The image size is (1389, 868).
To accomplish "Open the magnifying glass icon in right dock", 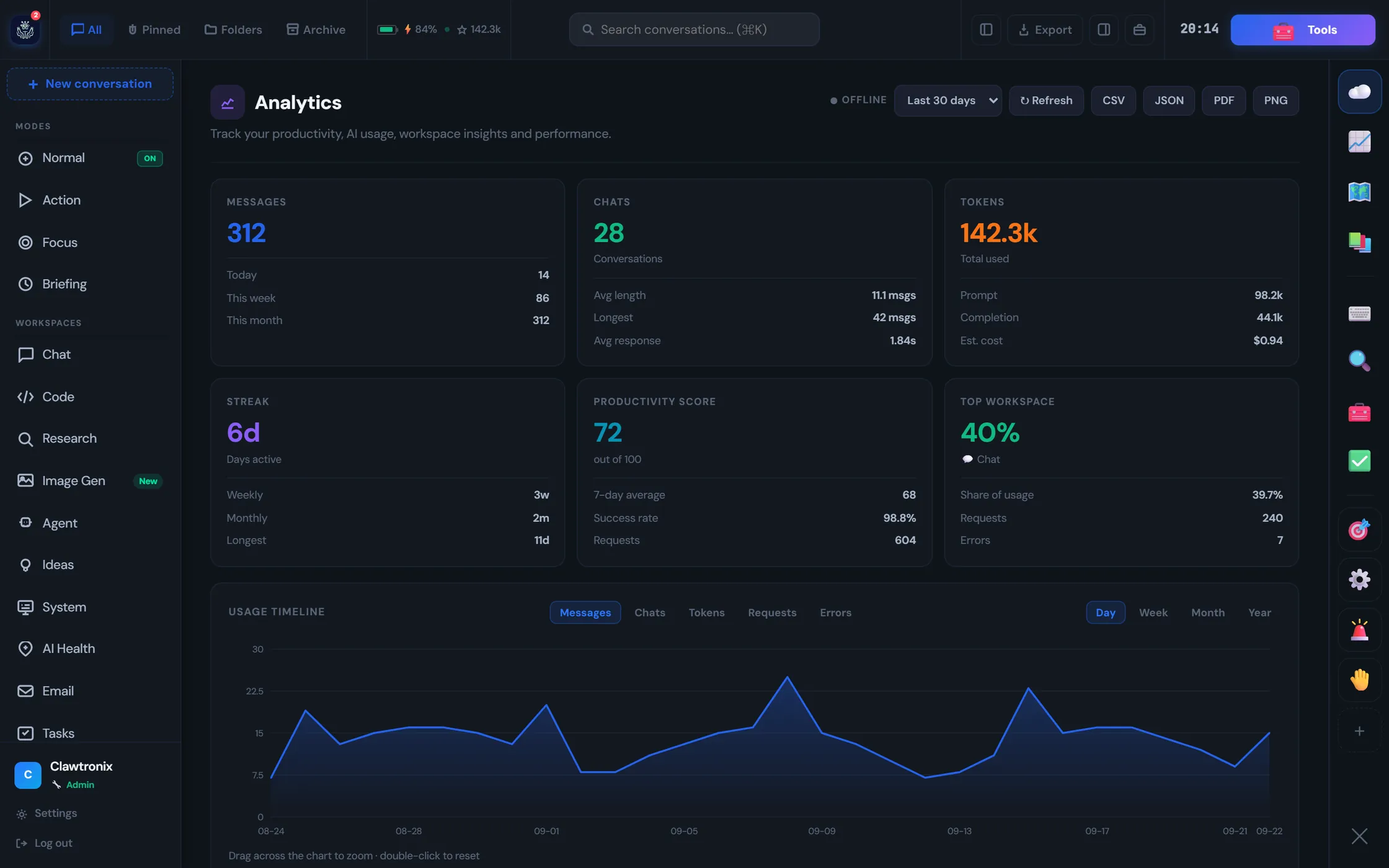I will (x=1359, y=361).
